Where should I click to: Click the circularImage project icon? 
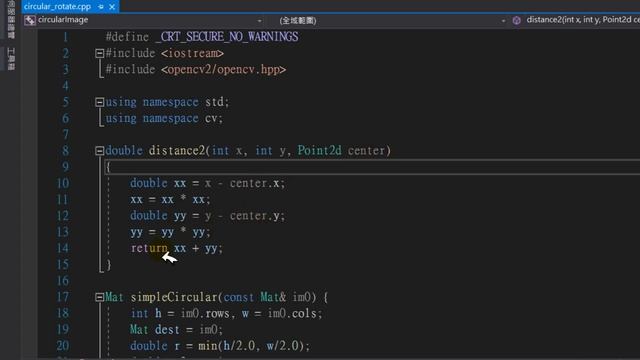(29, 20)
